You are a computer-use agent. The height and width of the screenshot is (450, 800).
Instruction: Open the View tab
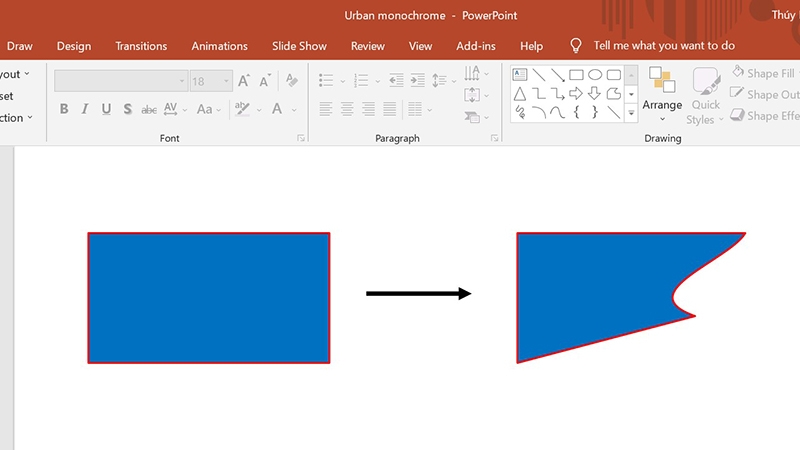point(420,46)
